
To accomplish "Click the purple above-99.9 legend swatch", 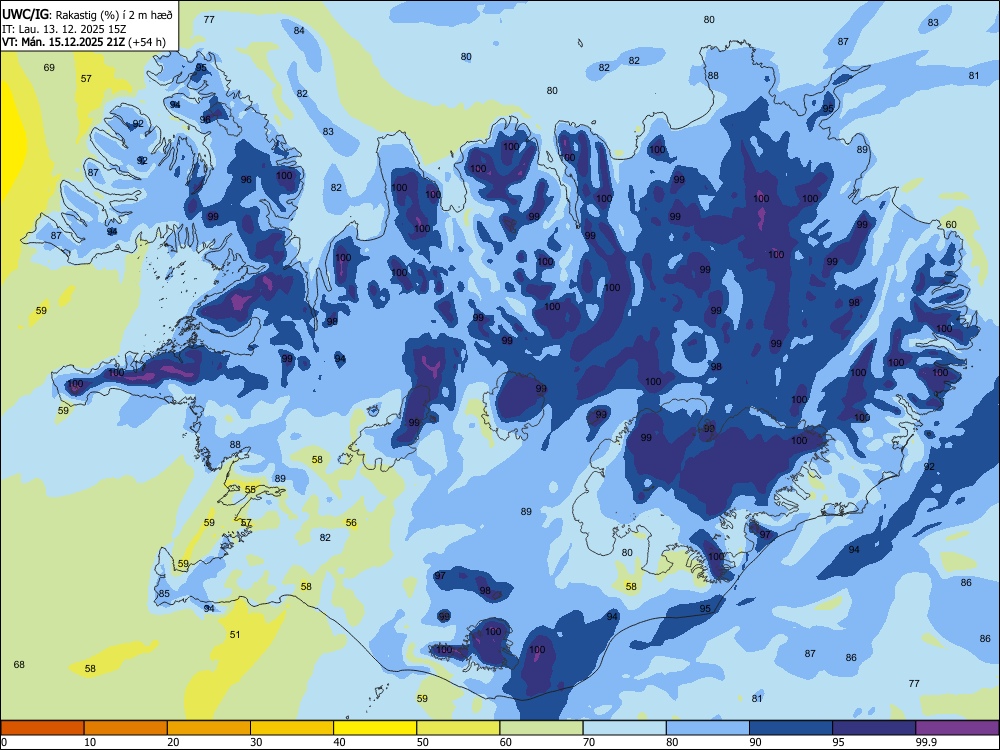I will (x=957, y=728).
